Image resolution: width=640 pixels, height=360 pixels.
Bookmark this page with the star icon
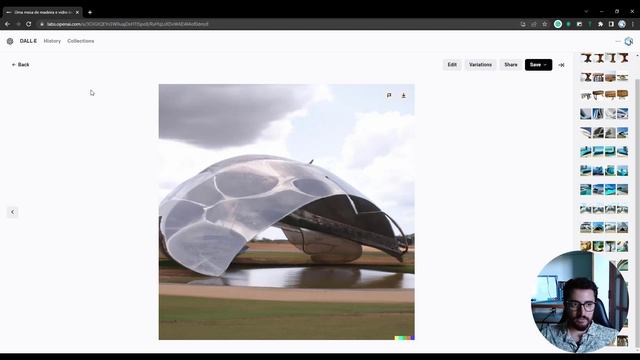tap(544, 24)
